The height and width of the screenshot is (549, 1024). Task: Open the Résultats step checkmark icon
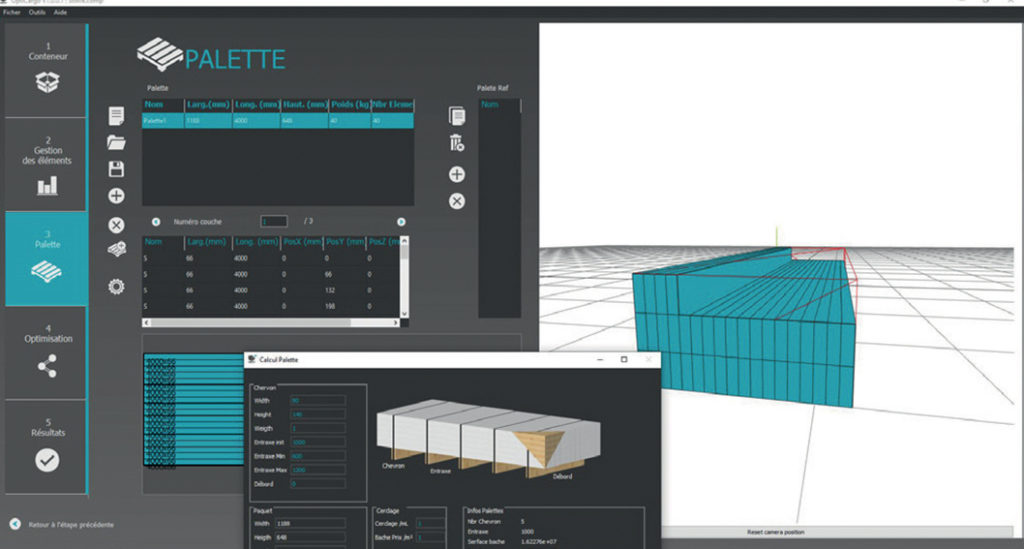tap(47, 460)
